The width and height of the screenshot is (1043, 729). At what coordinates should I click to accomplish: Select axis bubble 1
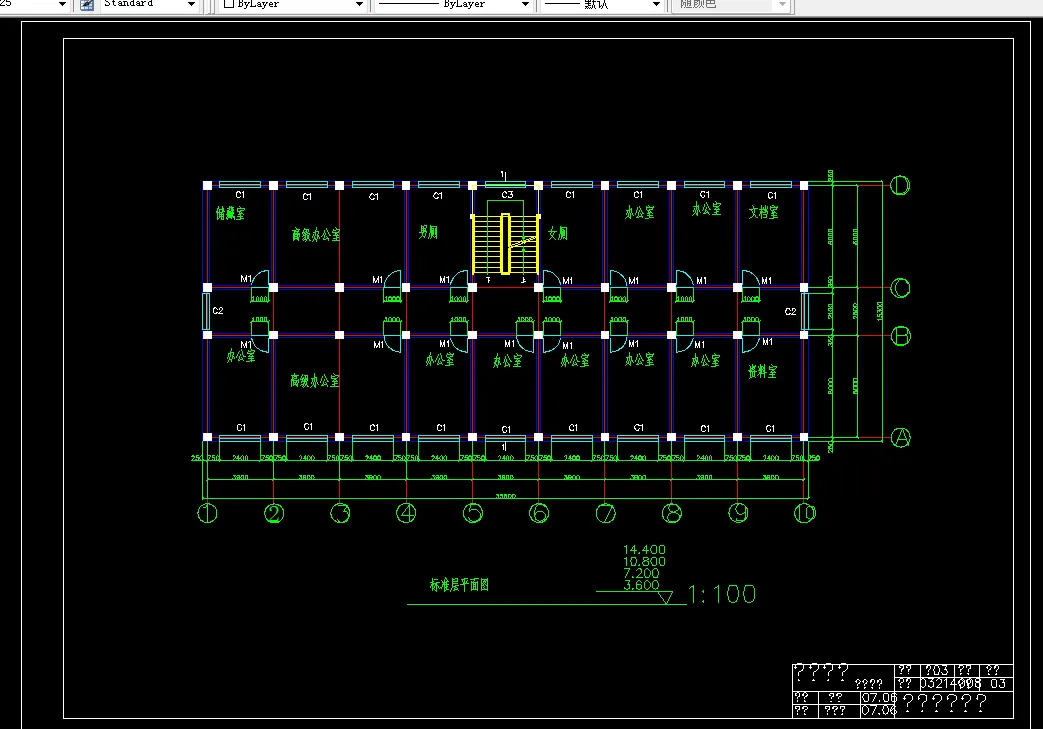tap(208, 513)
